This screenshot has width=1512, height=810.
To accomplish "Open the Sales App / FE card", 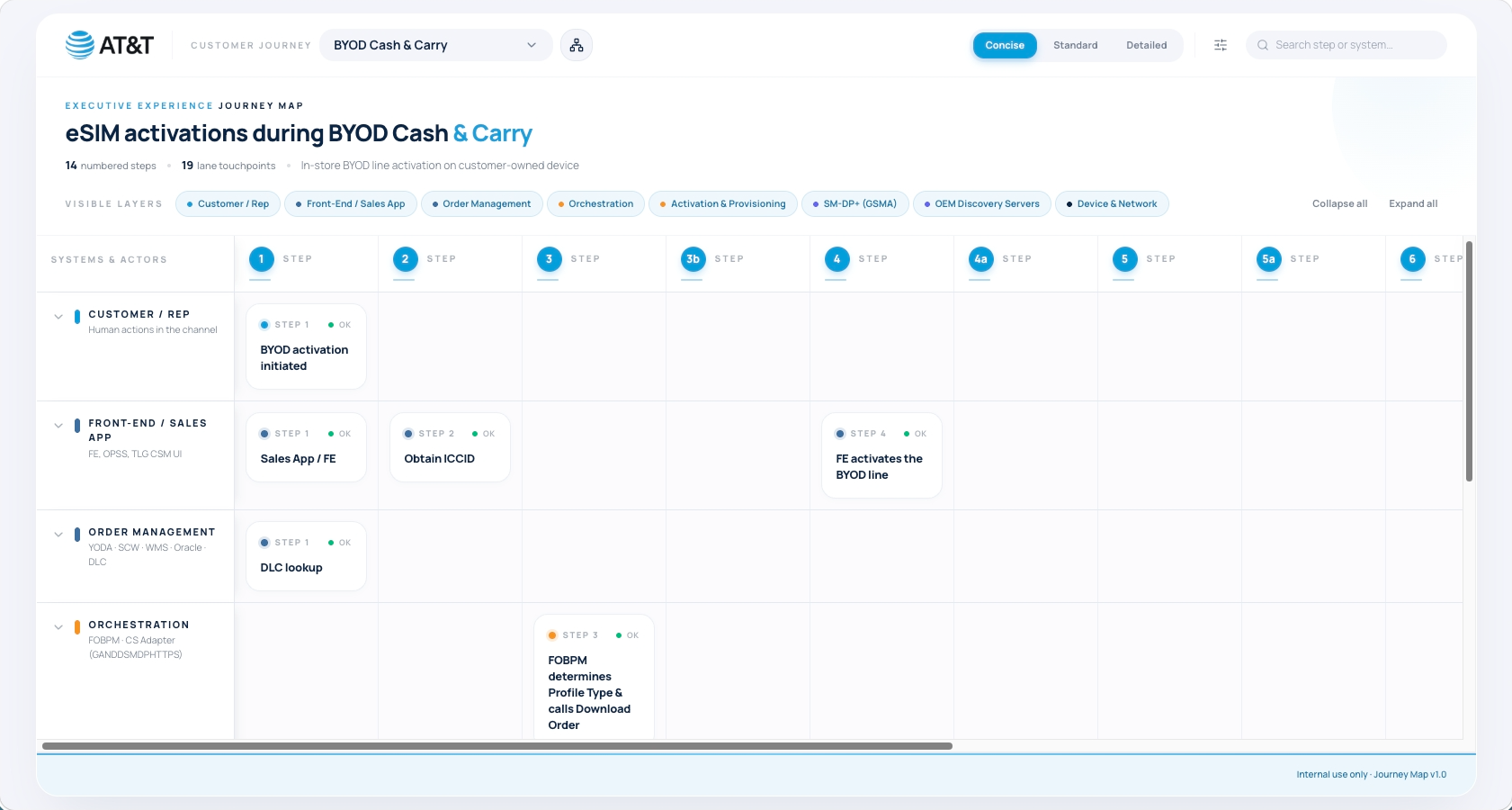I will click(x=306, y=447).
